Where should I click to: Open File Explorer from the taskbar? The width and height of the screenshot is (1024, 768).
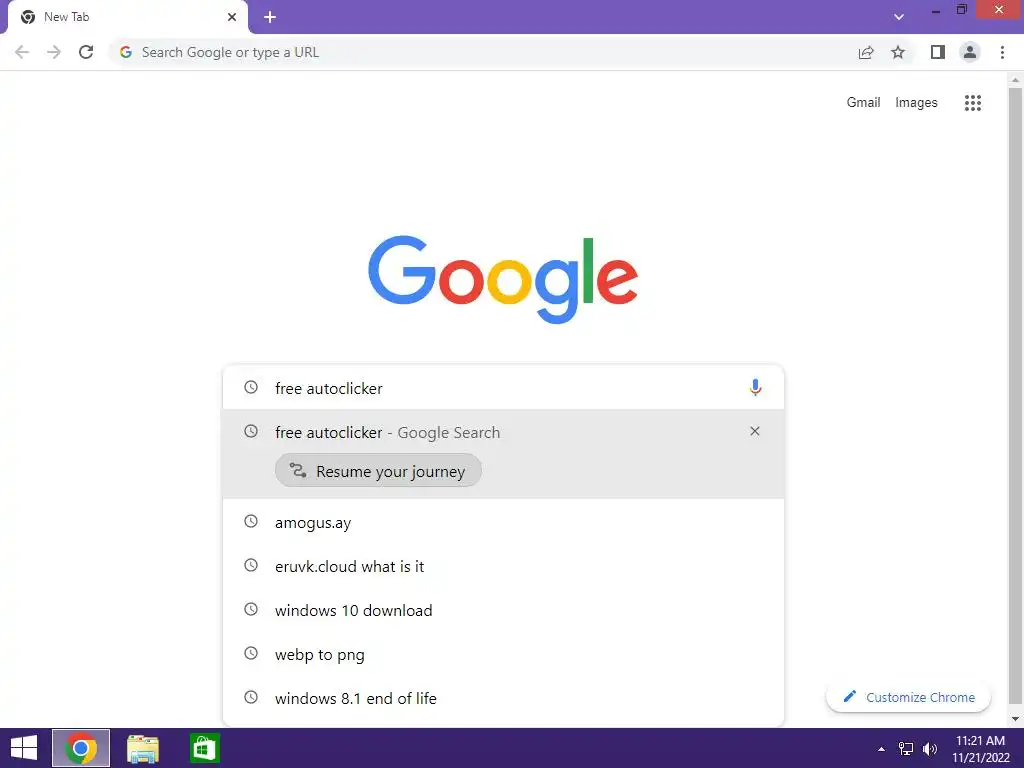coord(143,748)
